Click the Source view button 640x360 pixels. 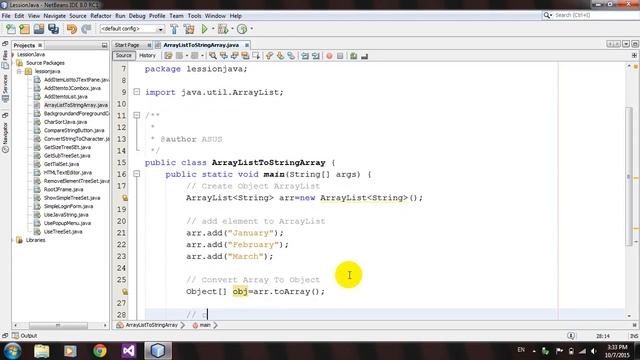(124, 56)
